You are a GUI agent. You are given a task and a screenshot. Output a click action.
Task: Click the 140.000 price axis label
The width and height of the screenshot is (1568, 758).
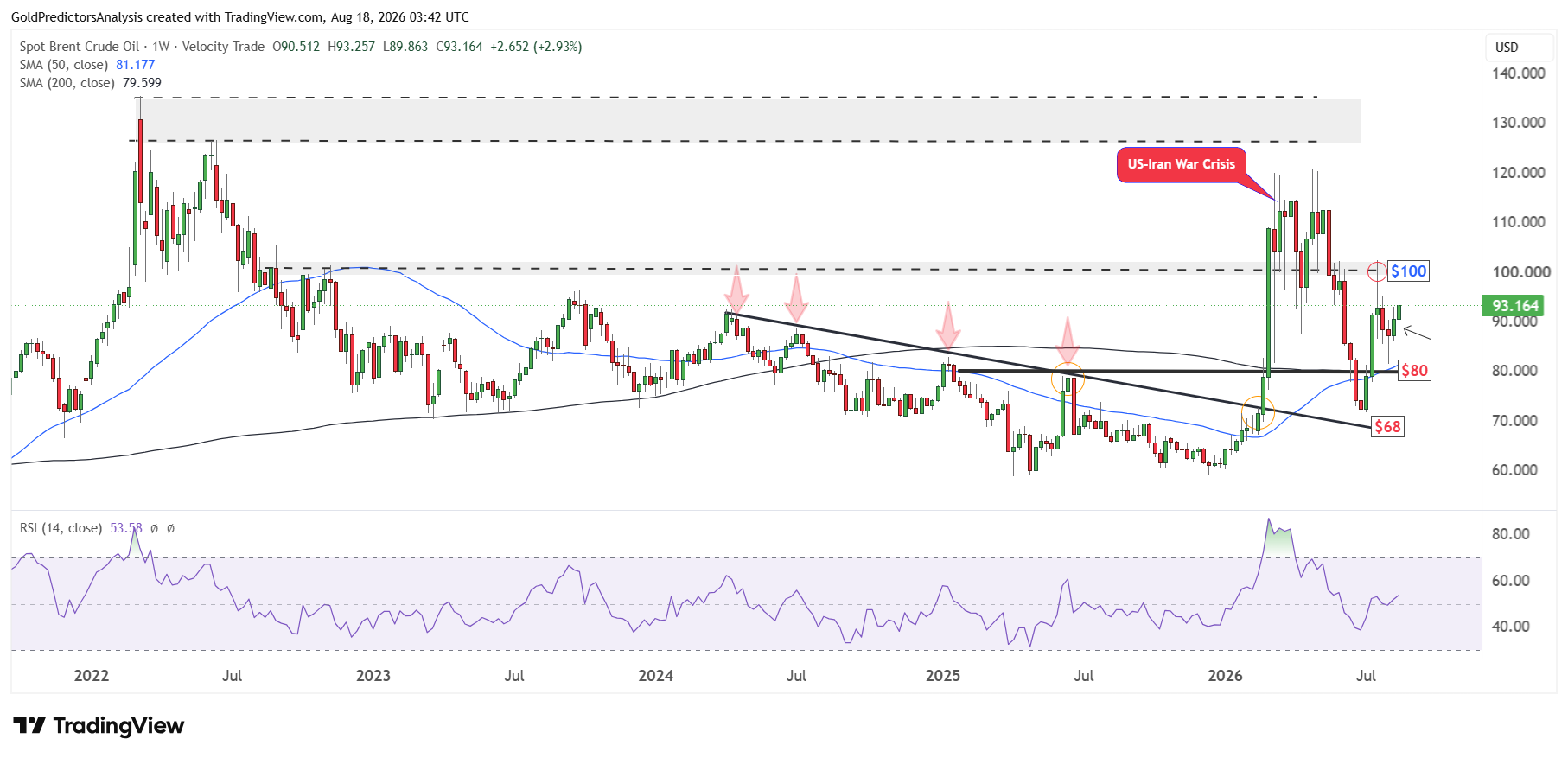[1519, 73]
